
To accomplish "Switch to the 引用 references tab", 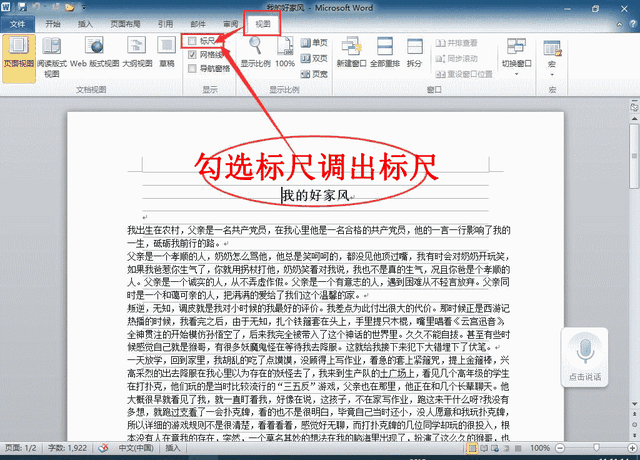I will click(165, 24).
